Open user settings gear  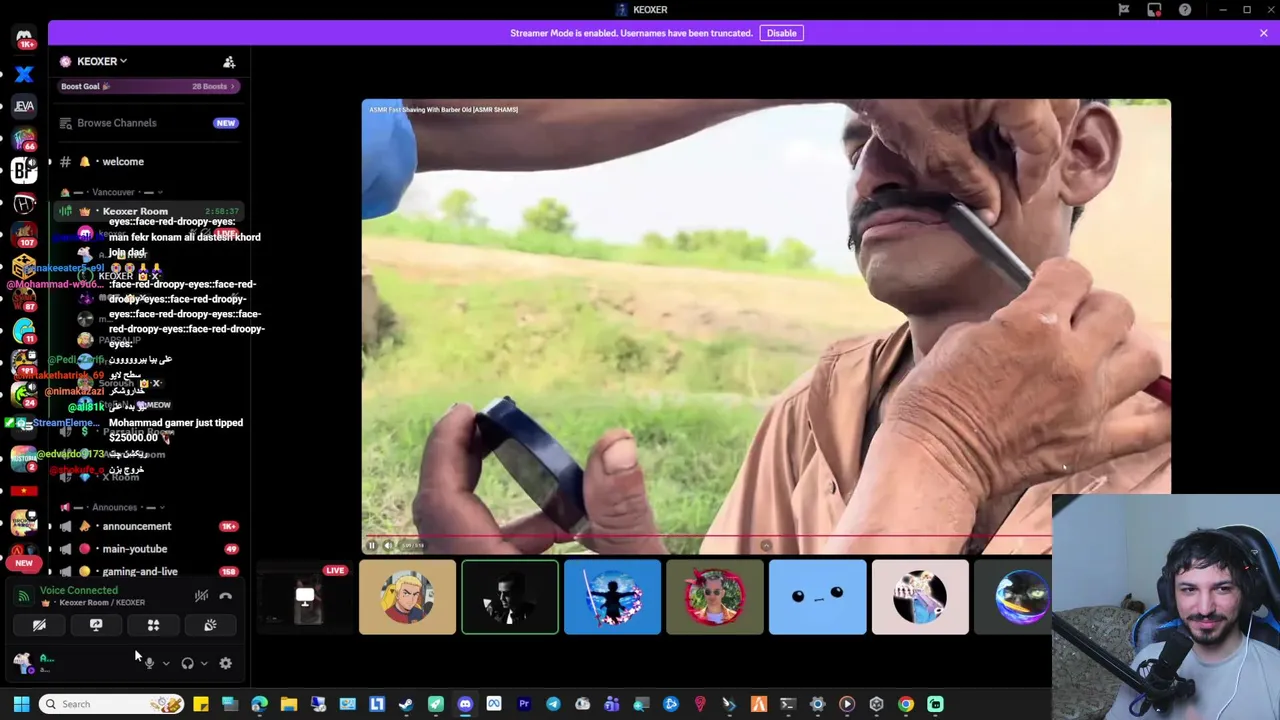(225, 663)
